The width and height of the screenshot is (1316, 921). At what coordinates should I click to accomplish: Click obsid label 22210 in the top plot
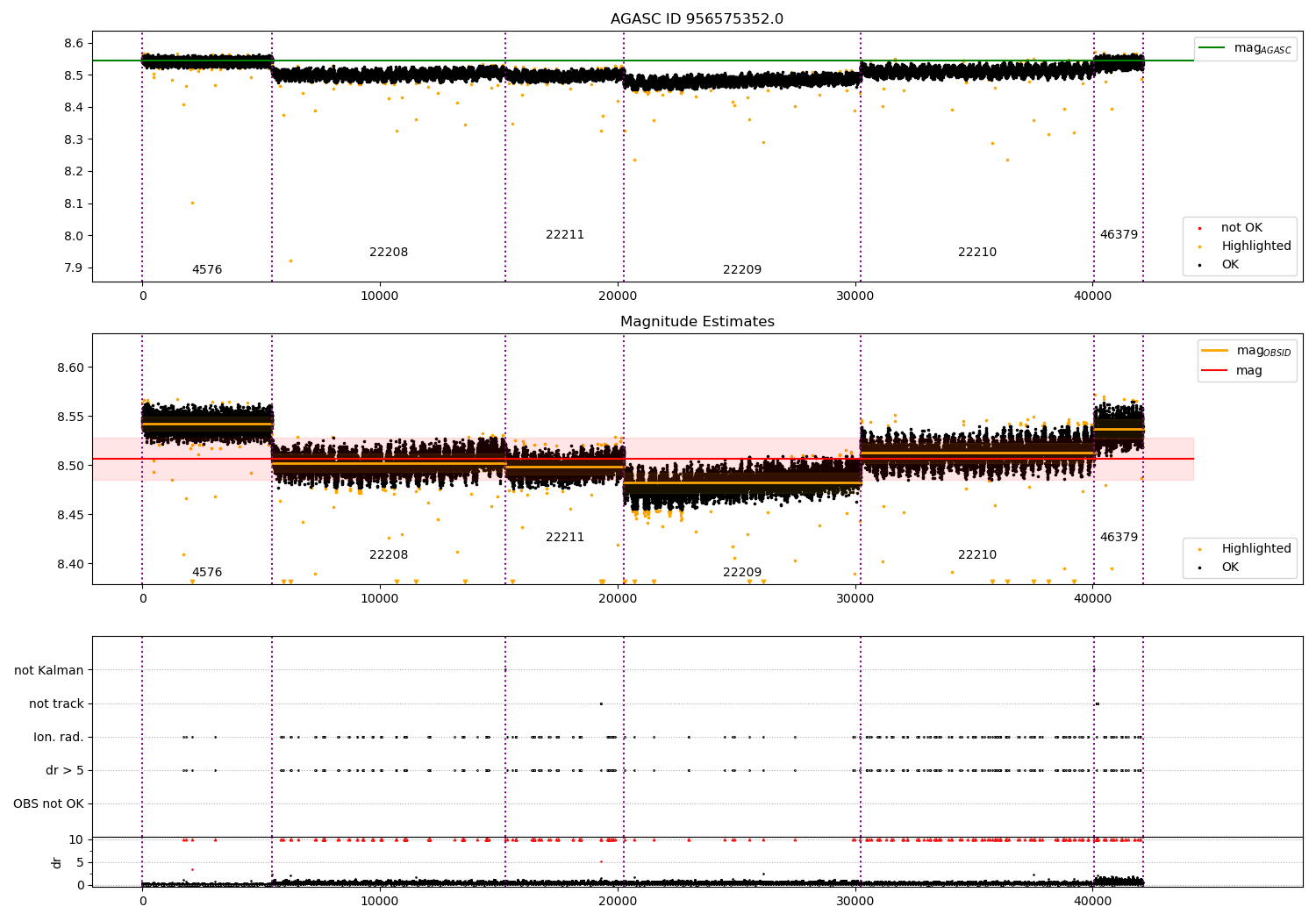[977, 253]
